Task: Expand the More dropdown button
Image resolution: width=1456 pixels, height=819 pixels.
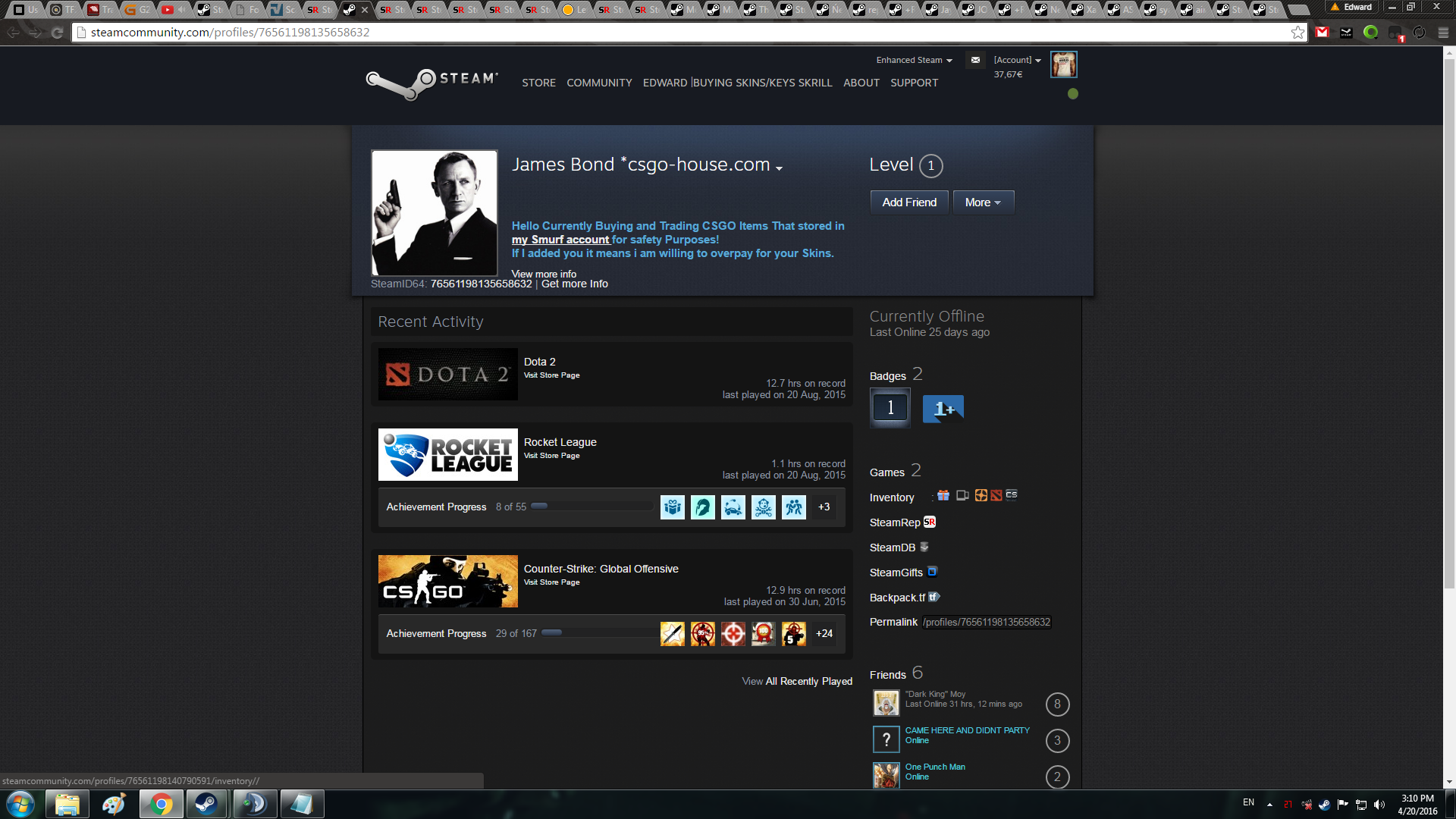Action: pyautogui.click(x=983, y=202)
